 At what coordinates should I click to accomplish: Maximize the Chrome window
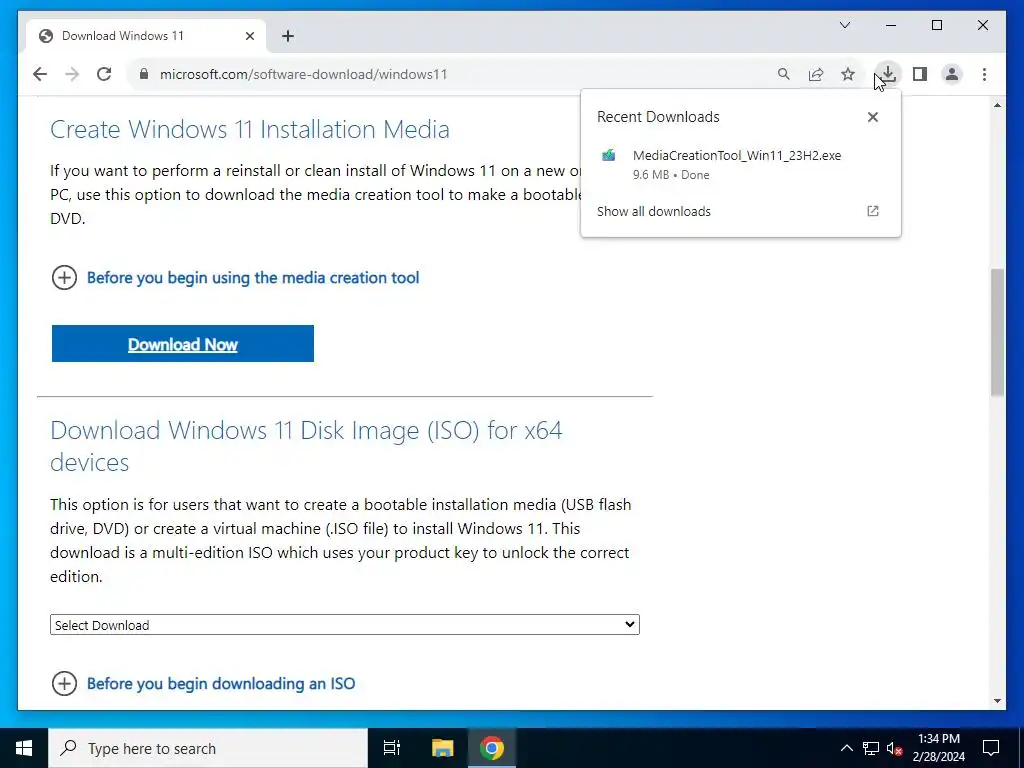[936, 25]
